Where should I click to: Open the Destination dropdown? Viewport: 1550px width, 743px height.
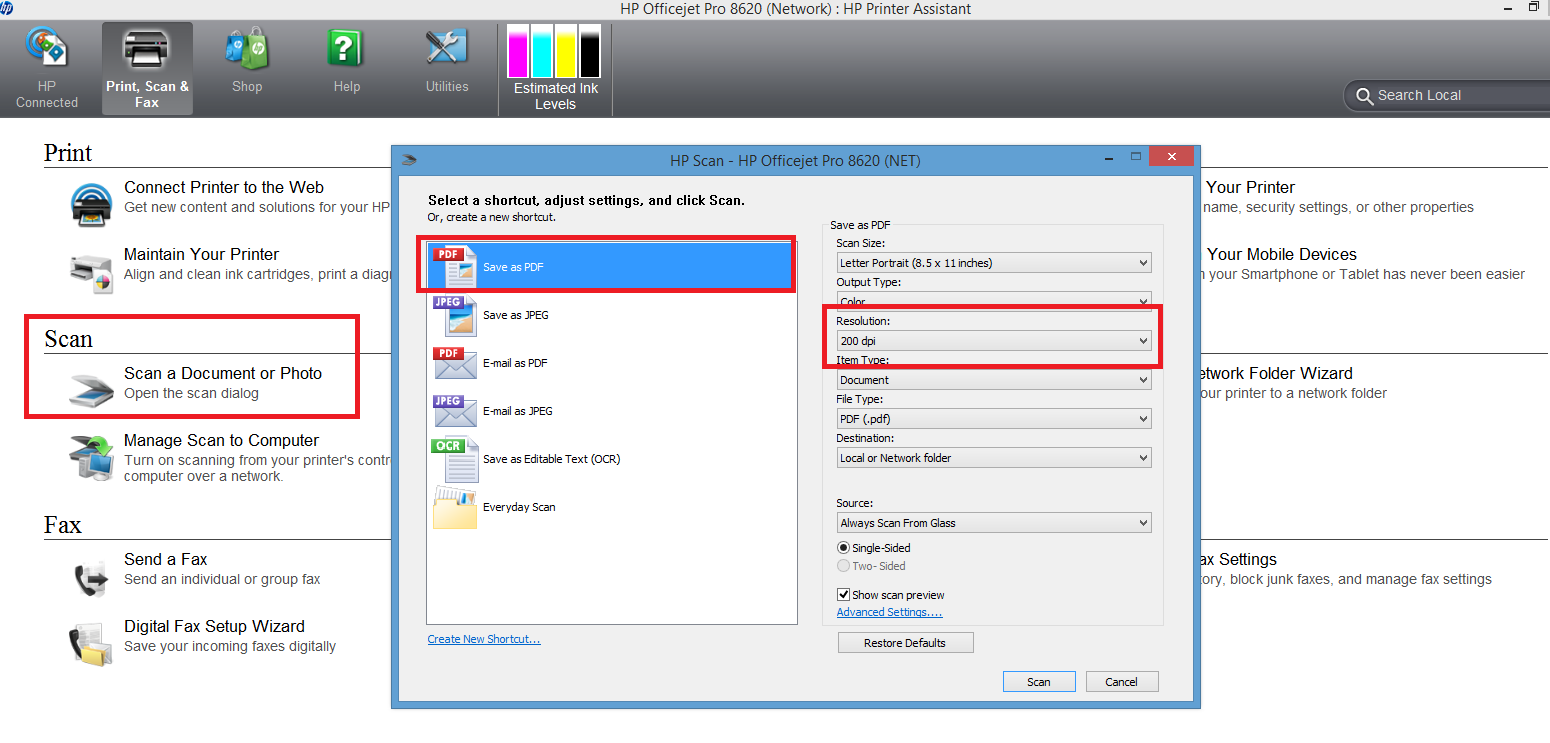click(994, 458)
